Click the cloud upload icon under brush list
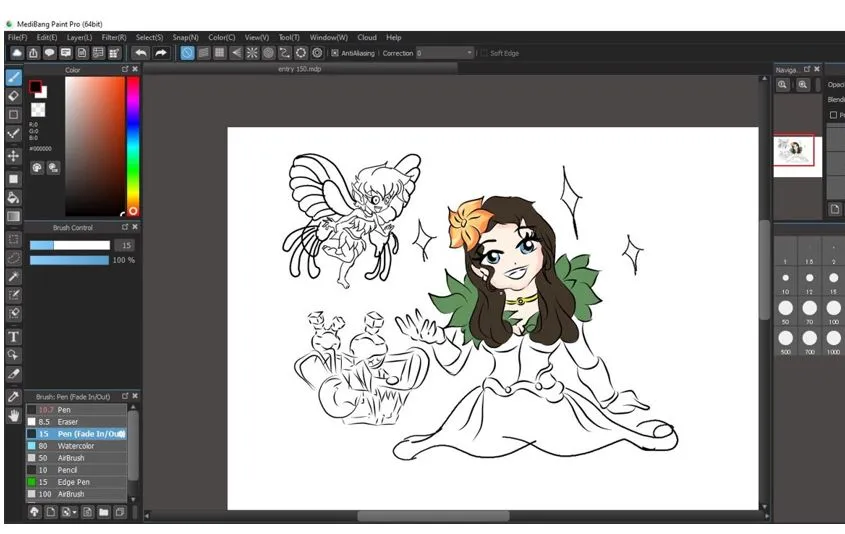Image resolution: width=845 pixels, height=534 pixels. tap(34, 512)
